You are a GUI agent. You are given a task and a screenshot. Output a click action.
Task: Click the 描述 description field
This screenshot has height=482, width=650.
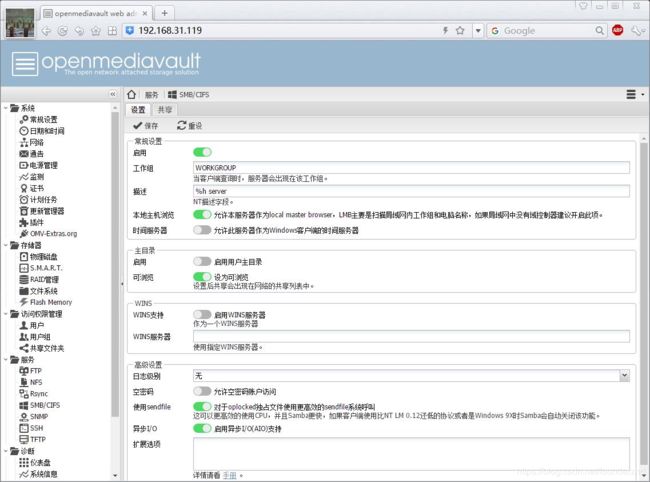click(411, 191)
